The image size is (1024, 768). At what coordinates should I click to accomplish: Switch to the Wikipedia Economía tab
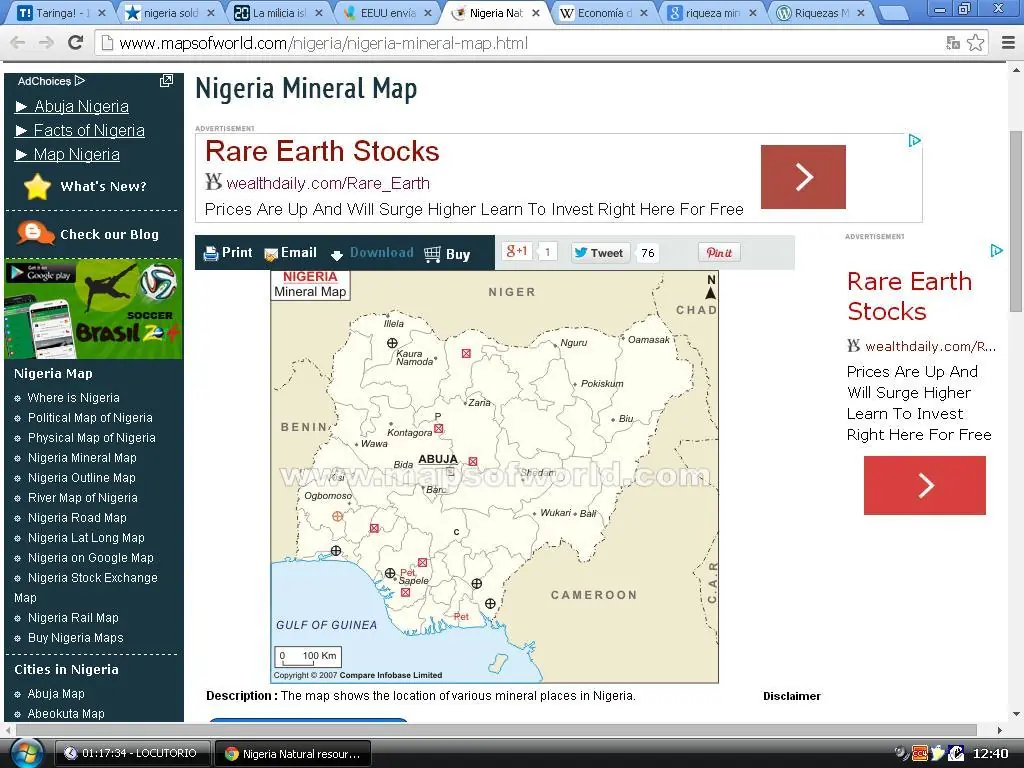(x=603, y=12)
